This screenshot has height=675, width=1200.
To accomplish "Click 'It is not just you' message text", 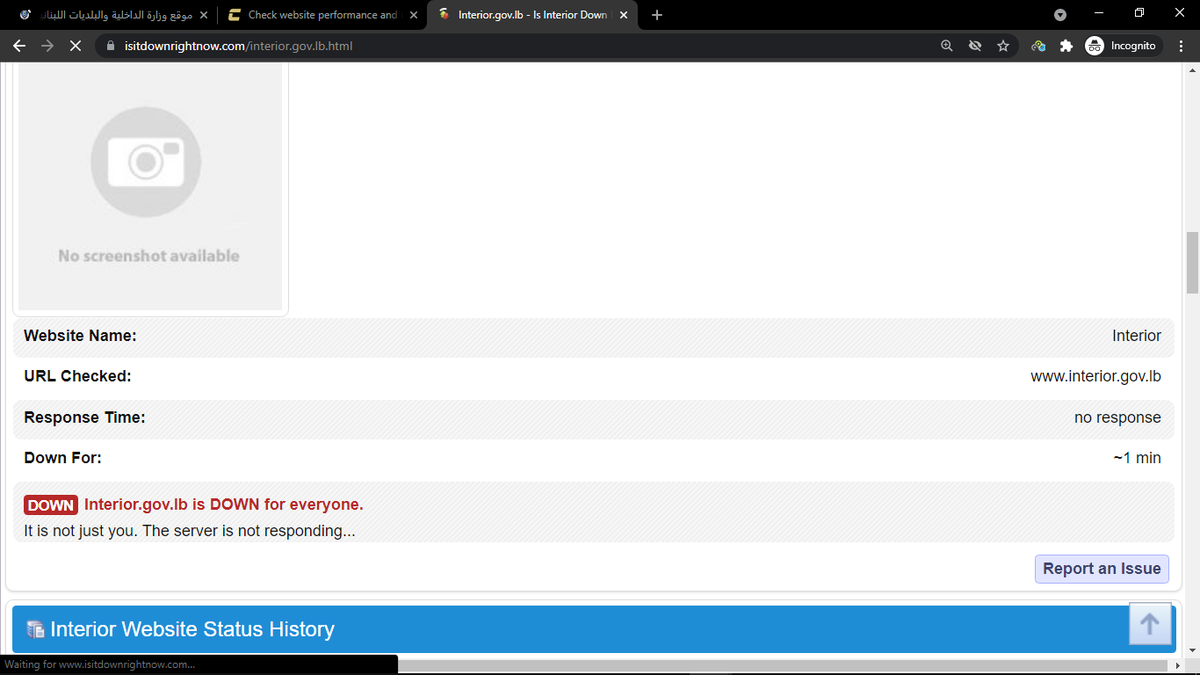I will pos(189,531).
